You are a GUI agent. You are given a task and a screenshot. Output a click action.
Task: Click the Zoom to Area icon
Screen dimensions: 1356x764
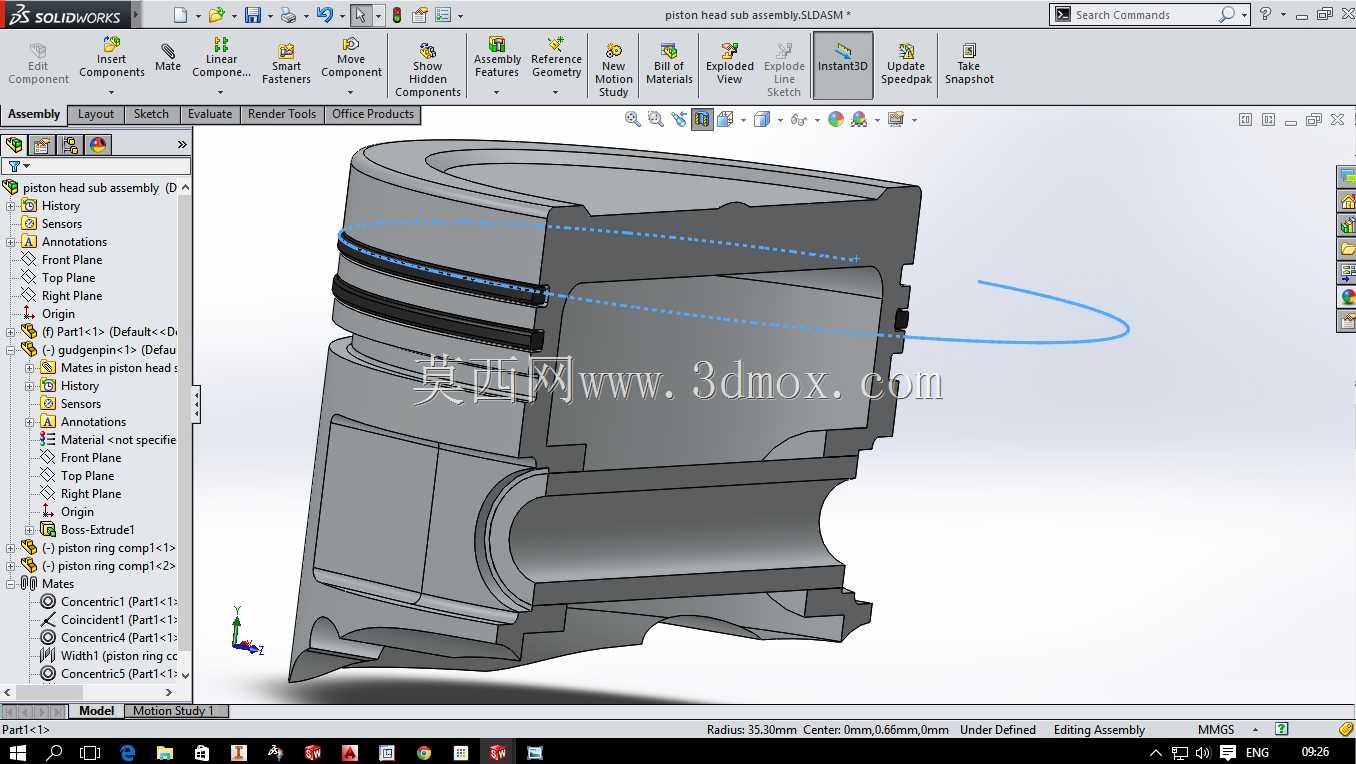656,119
